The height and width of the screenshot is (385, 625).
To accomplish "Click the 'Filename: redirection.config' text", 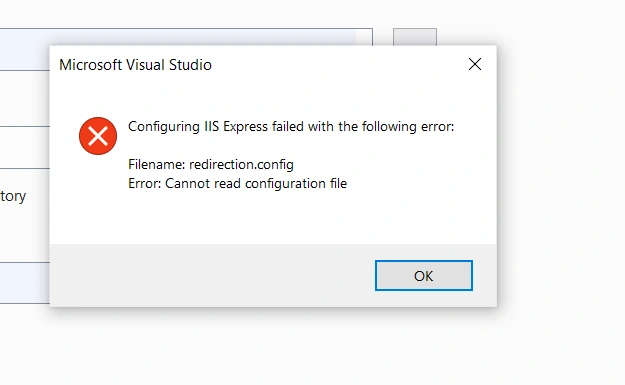I will 211,164.
